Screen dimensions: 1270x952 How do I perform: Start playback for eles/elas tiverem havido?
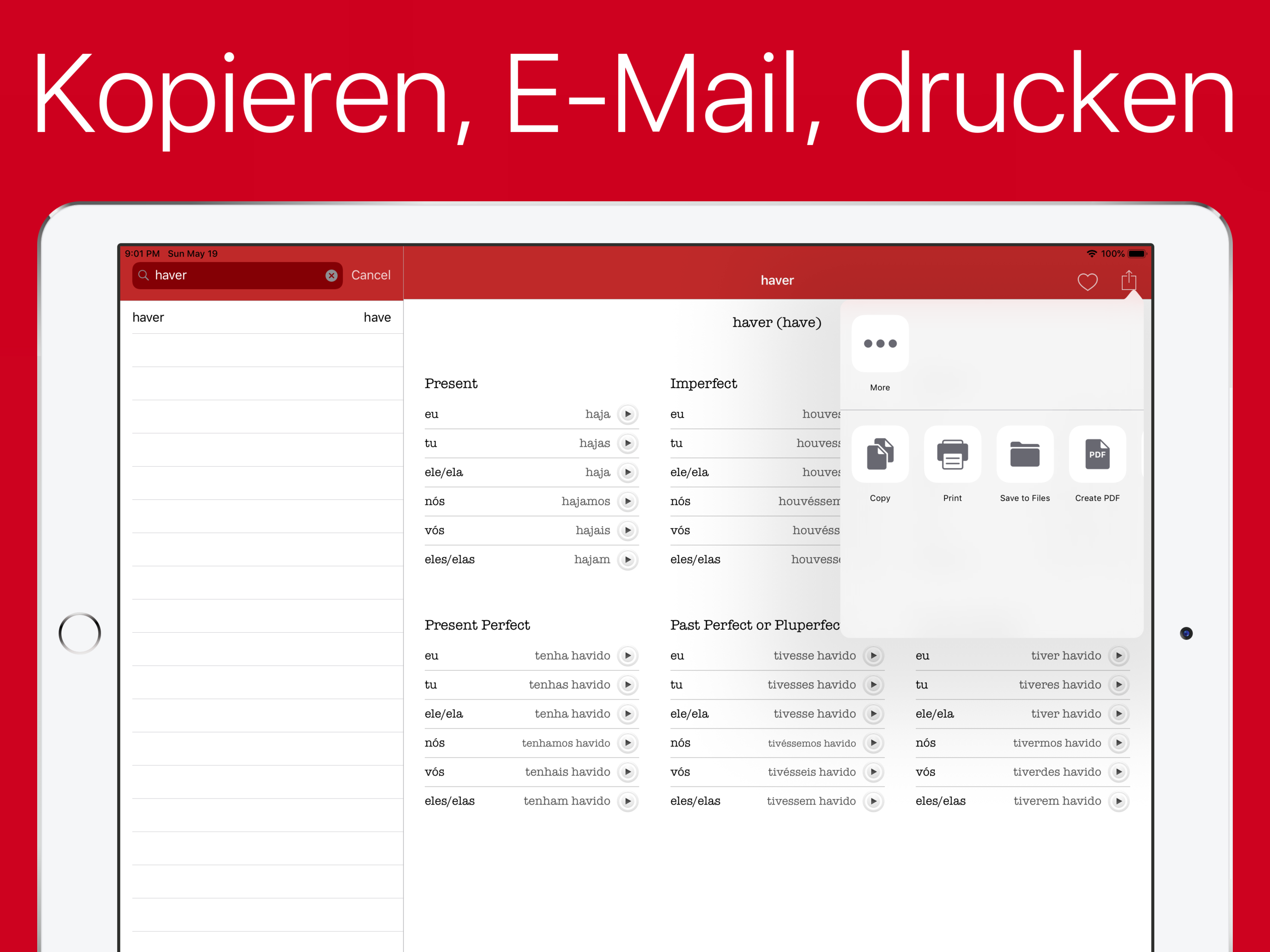1119,801
